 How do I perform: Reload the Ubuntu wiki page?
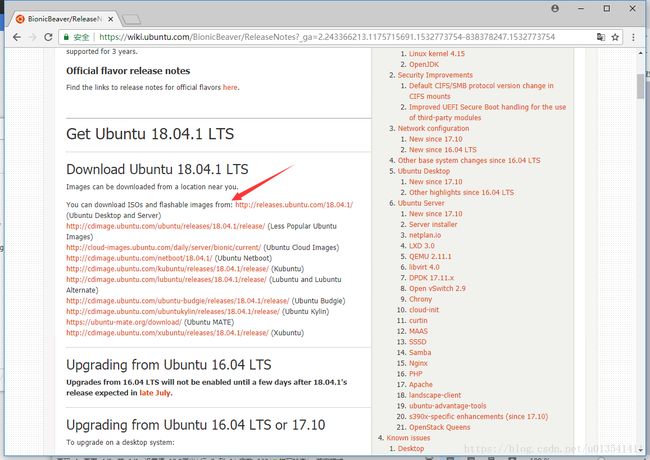(x=48, y=37)
